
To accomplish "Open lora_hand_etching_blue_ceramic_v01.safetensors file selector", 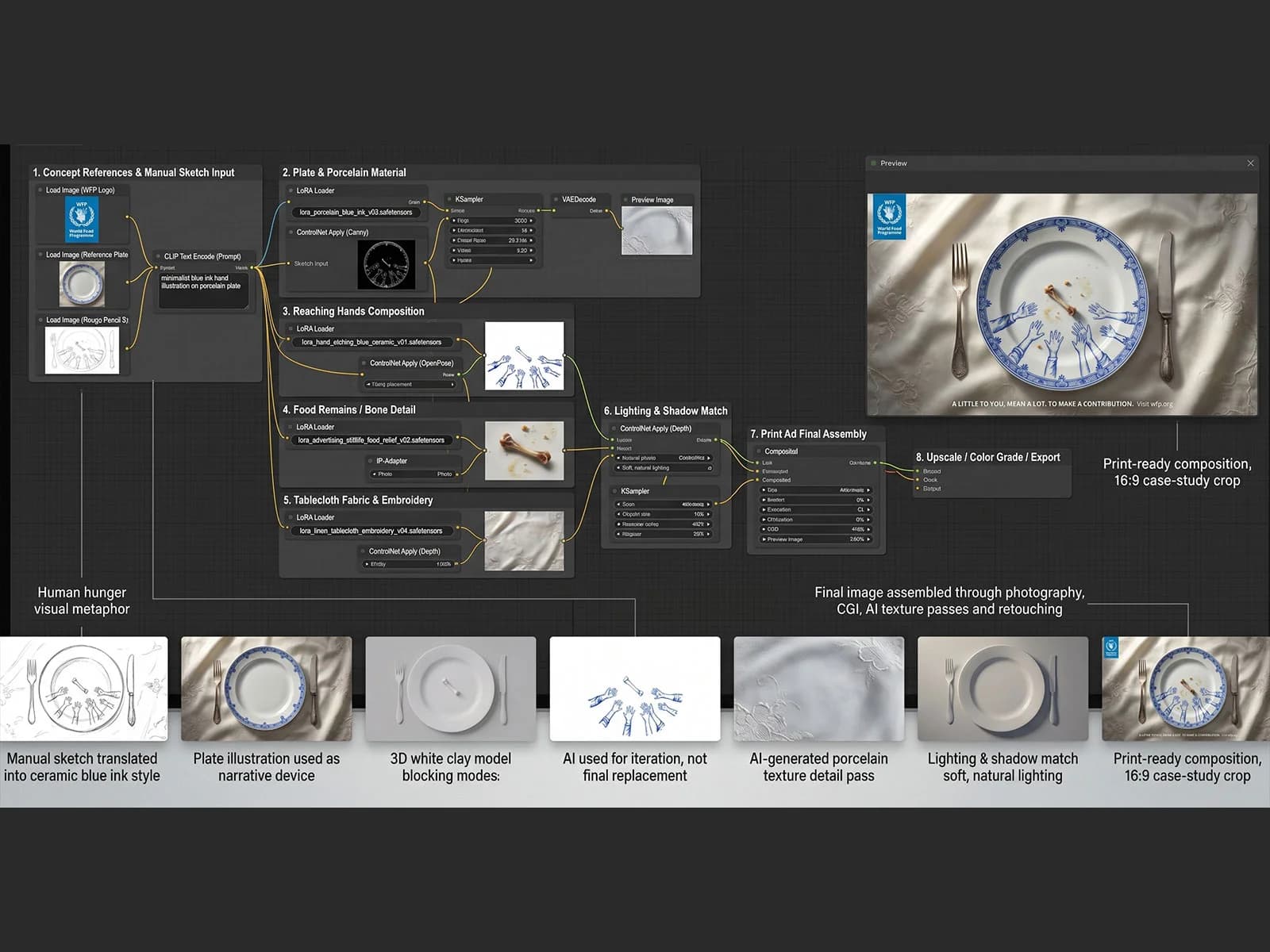I will click(x=371, y=342).
